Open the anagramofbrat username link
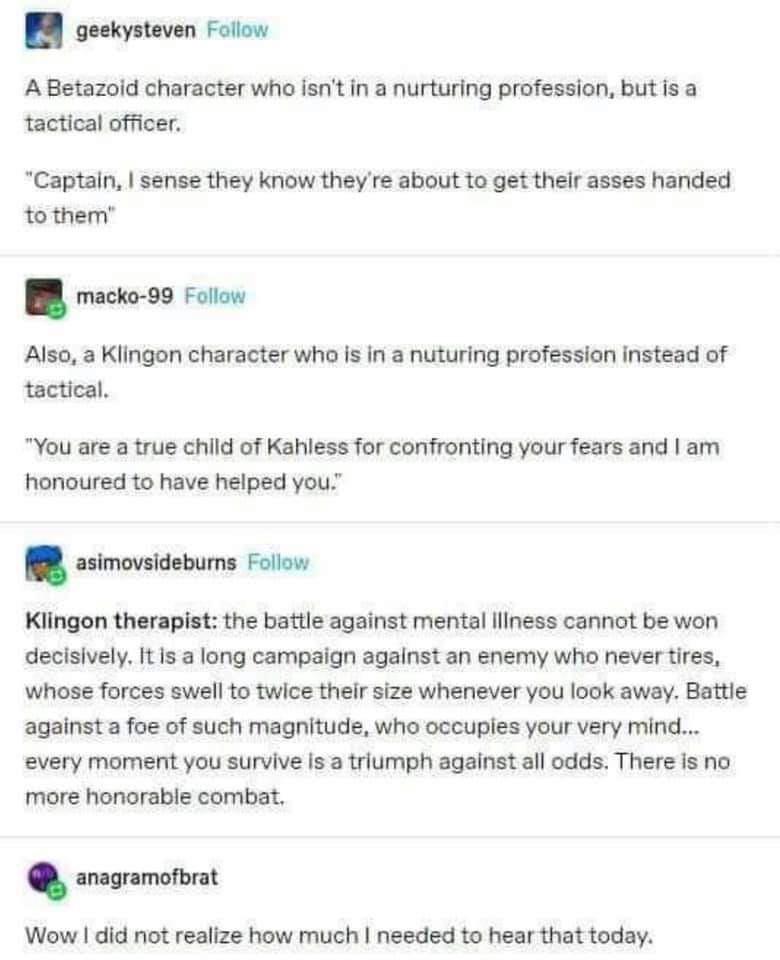 (x=147, y=877)
